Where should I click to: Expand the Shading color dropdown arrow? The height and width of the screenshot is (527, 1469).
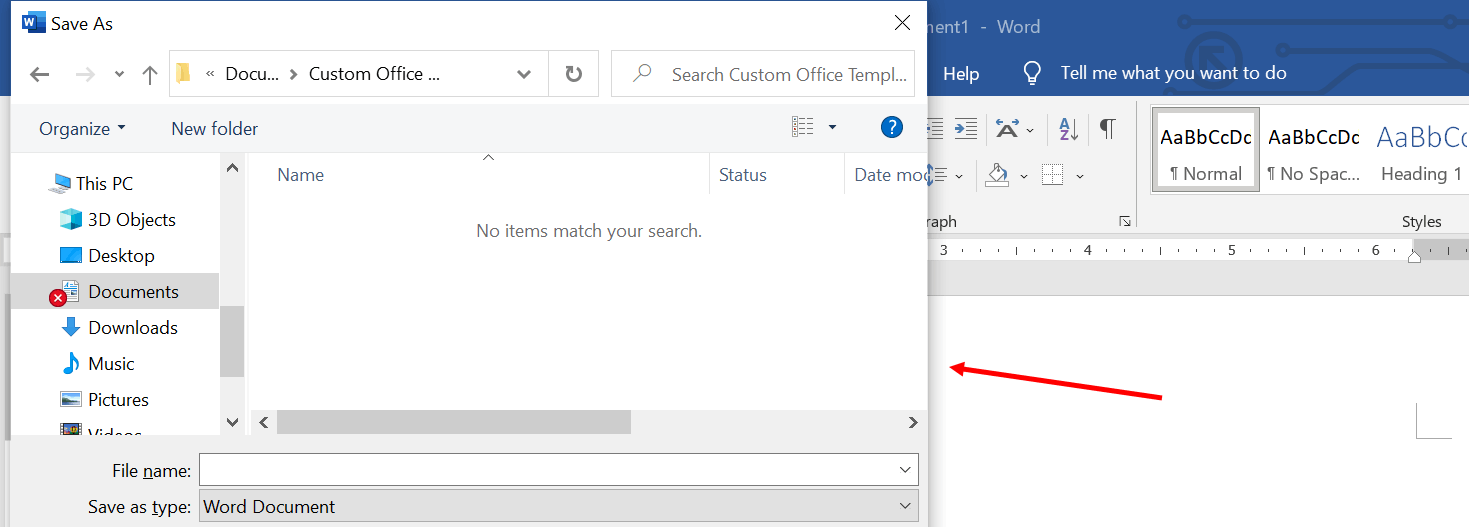(1023, 176)
